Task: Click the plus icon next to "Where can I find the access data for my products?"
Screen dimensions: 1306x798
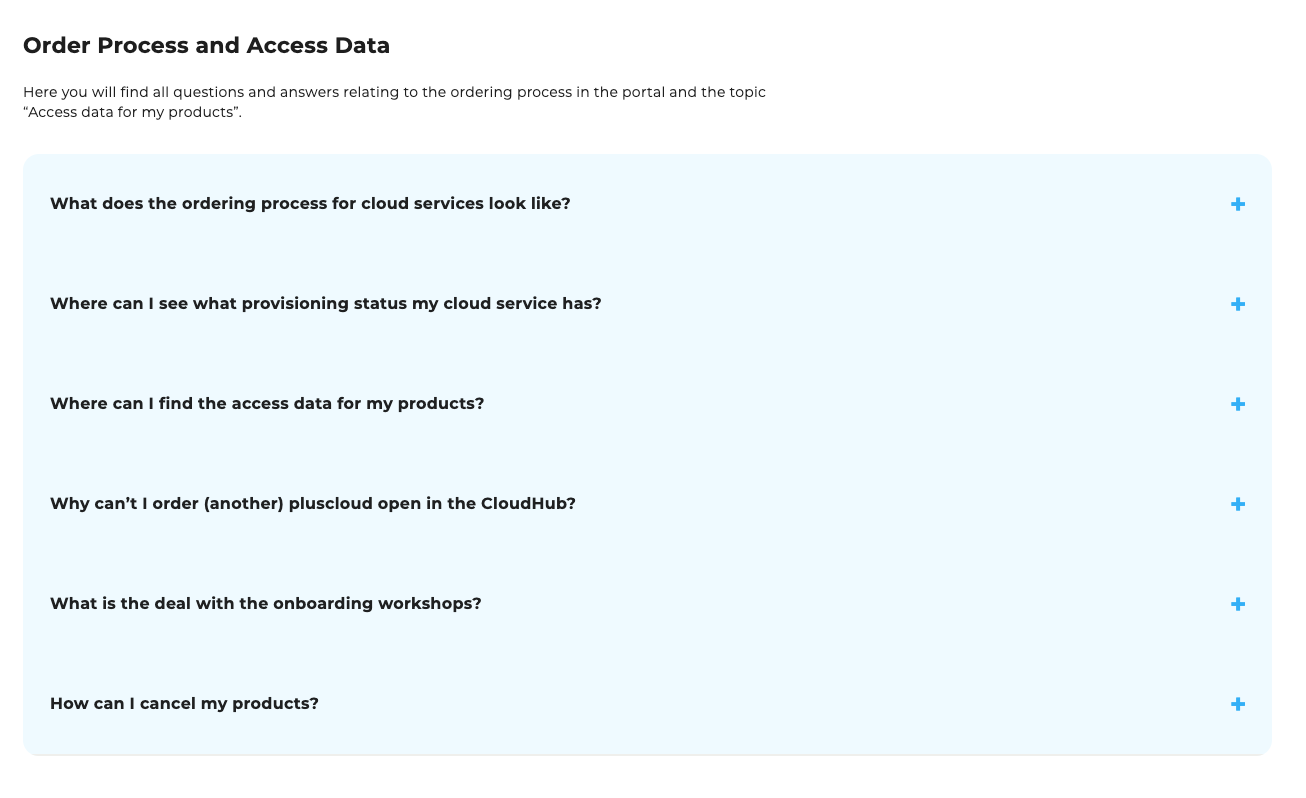Action: pos(1238,404)
